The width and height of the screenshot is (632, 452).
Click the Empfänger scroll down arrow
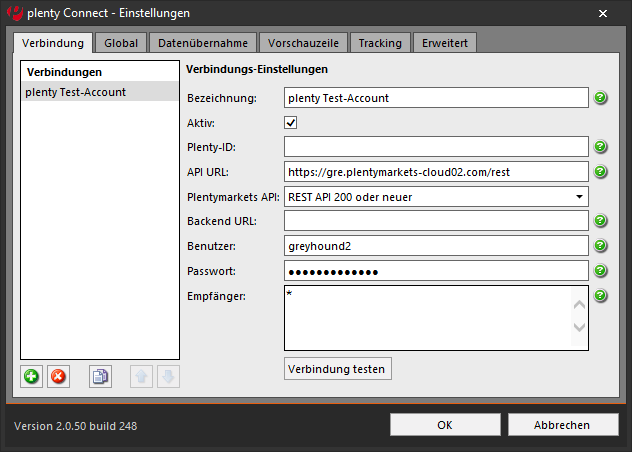[x=579, y=327]
